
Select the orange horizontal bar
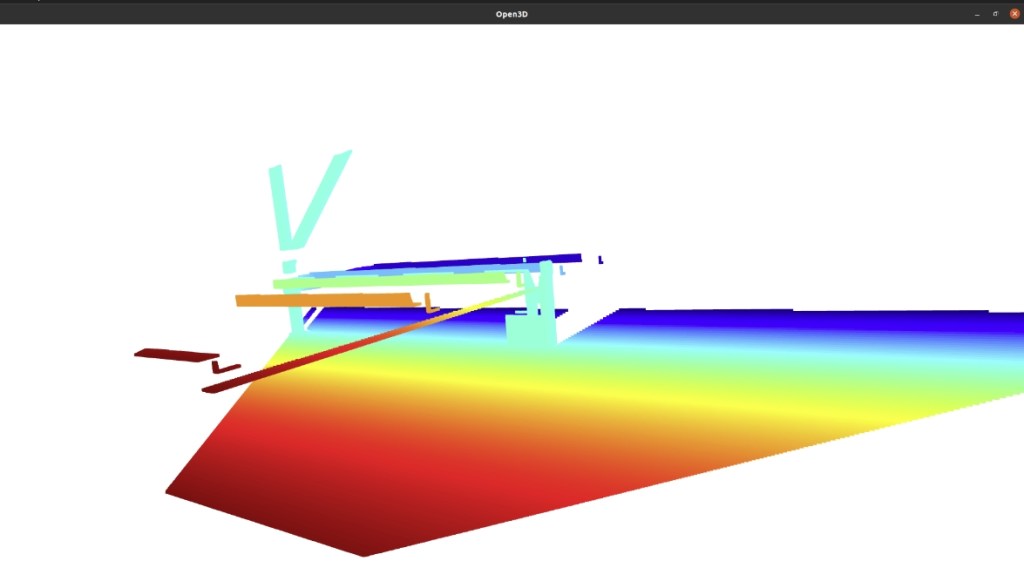(320, 299)
